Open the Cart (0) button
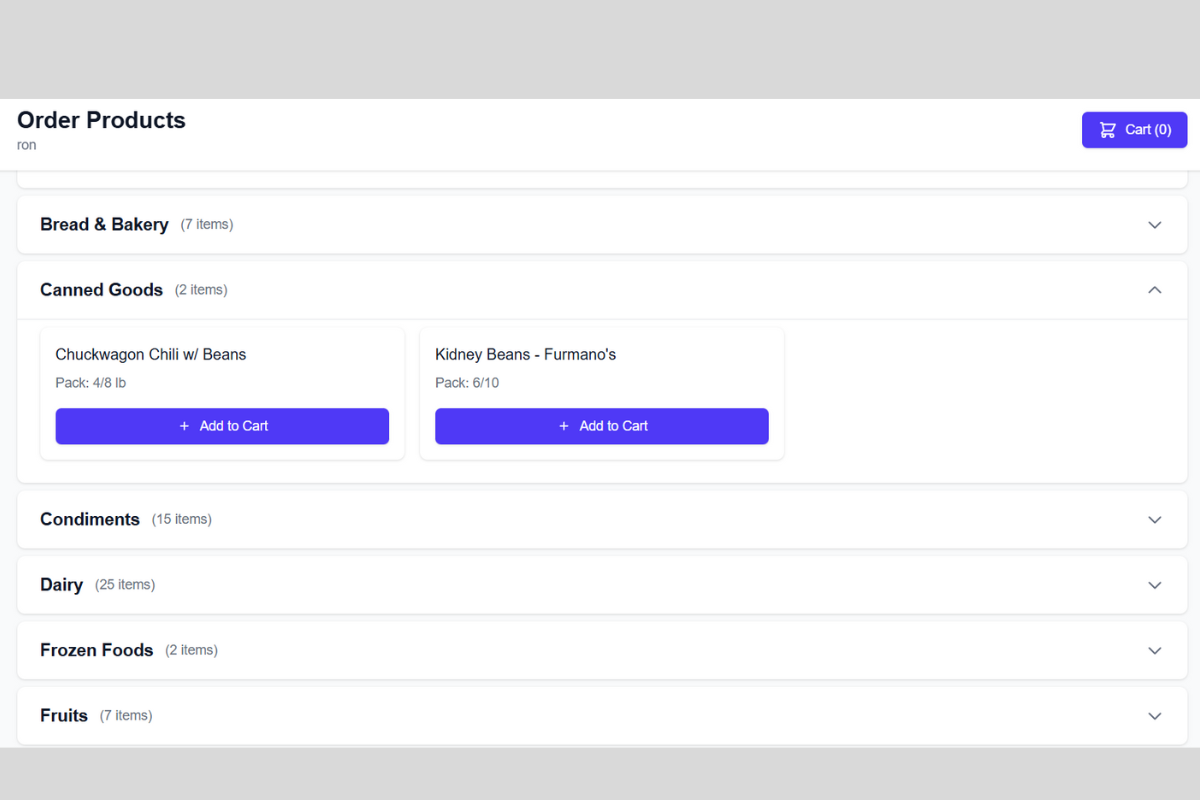This screenshot has height=800, width=1200. [x=1134, y=129]
